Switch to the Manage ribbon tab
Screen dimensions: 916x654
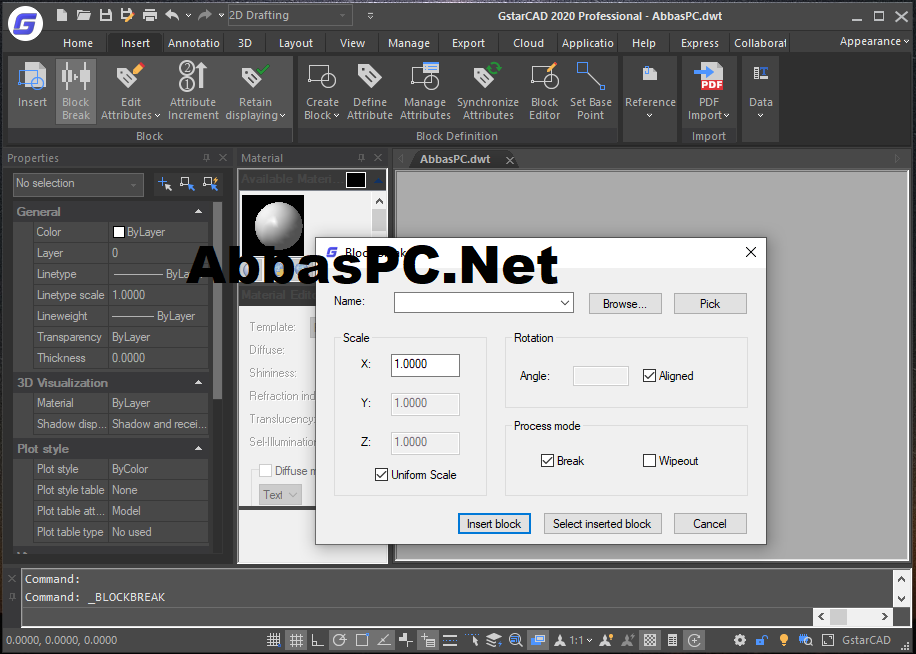pyautogui.click(x=409, y=43)
